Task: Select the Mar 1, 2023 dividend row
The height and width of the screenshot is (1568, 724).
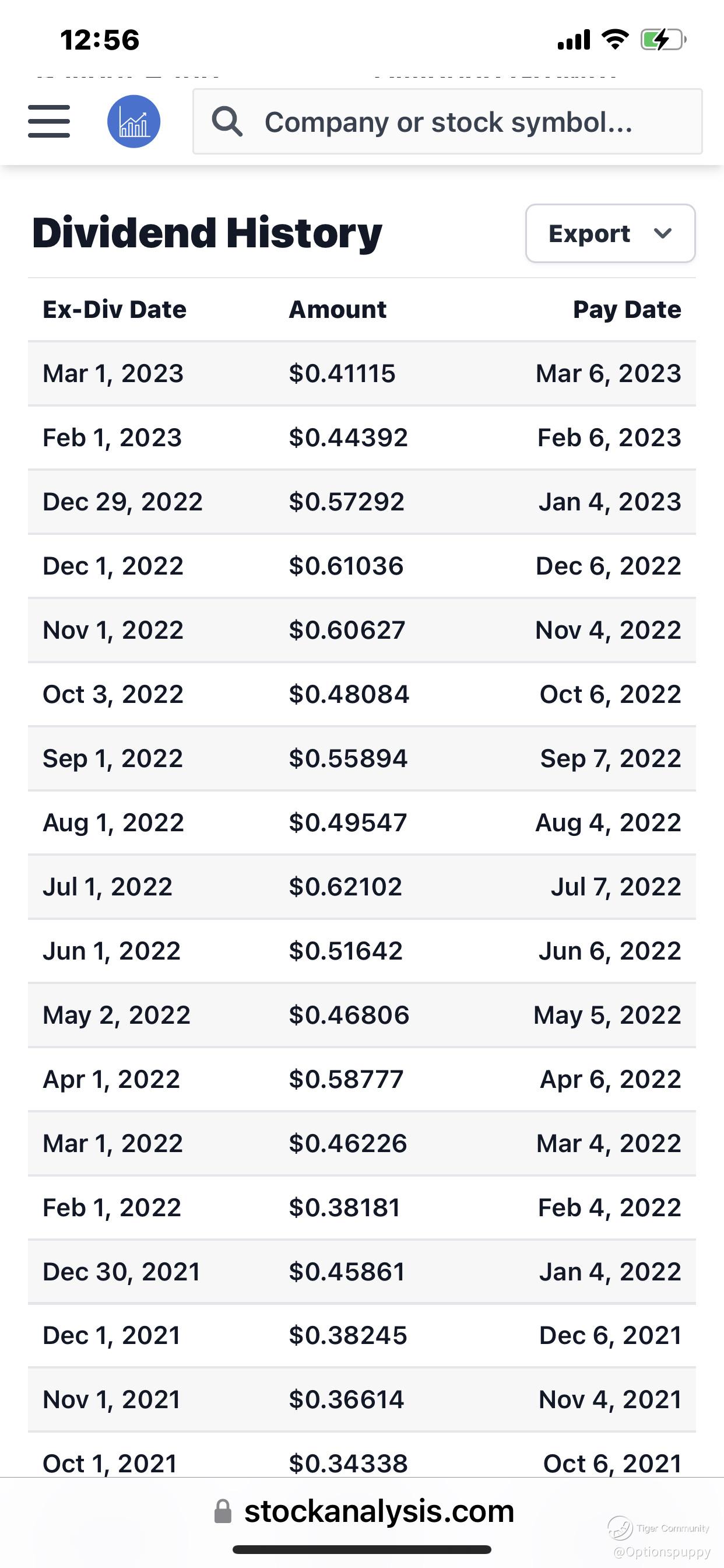Action: (x=362, y=373)
